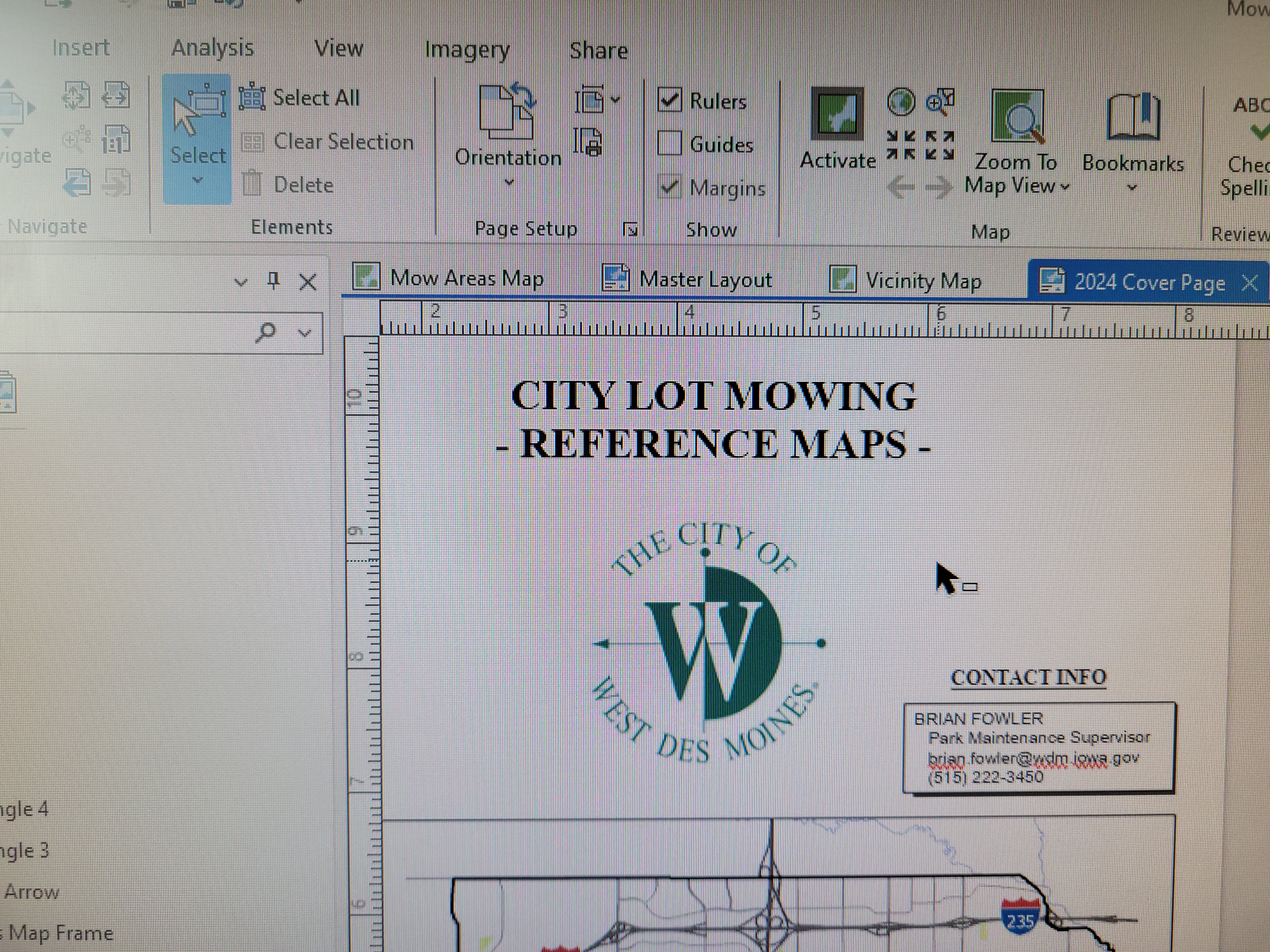Screen dimensions: 1270x952
Task: Click the Fixed Zoom In arrows icon
Action: pos(901,146)
